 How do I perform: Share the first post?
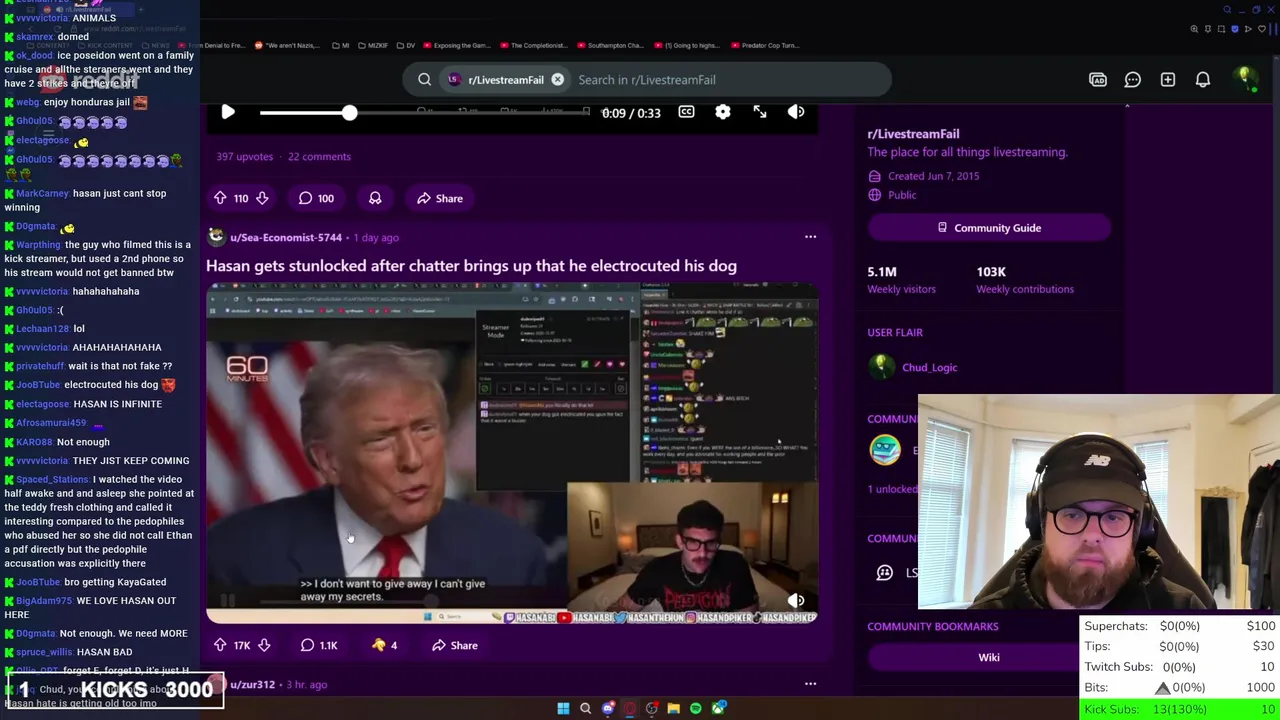(x=440, y=198)
